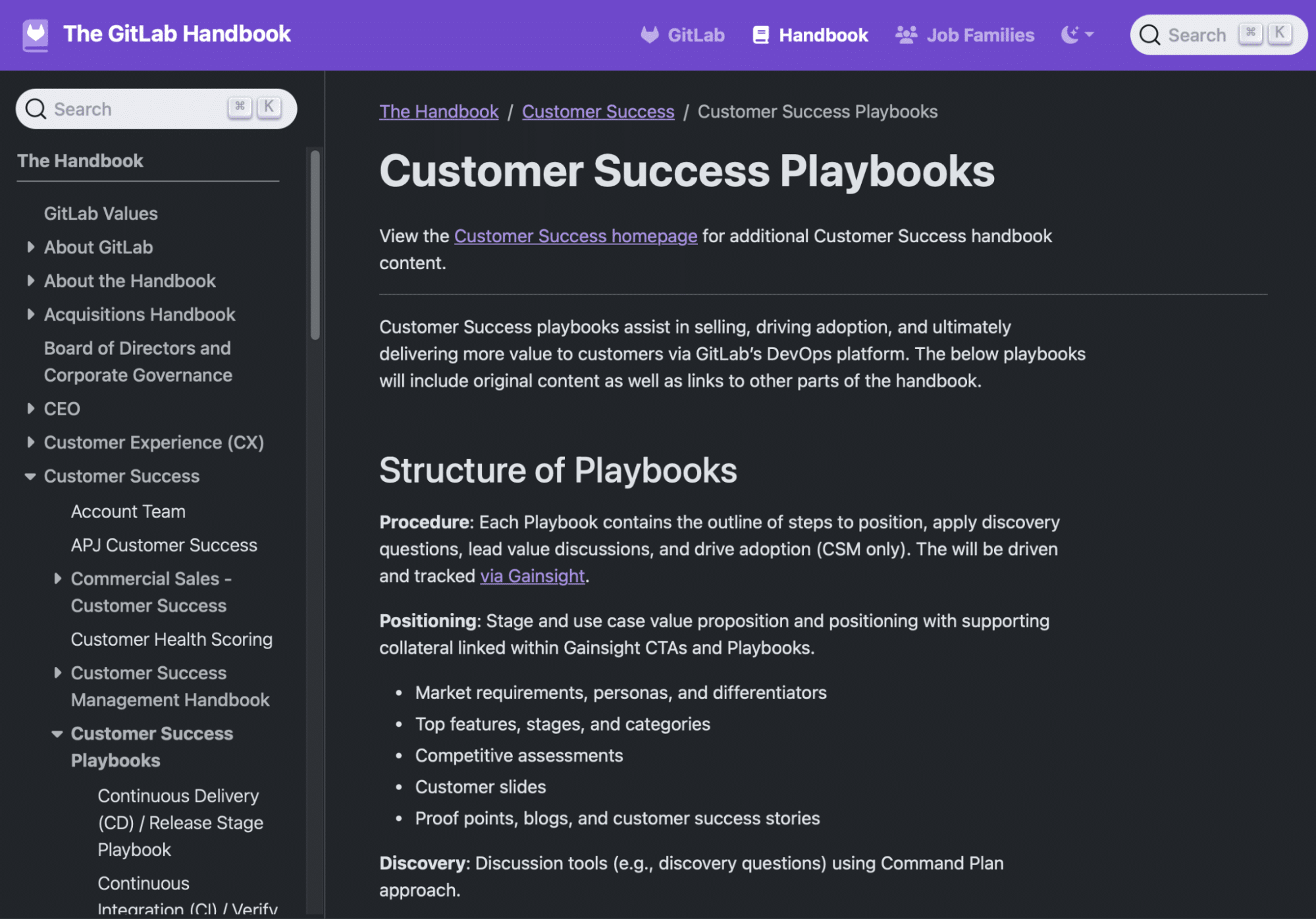
Task: Click the GitLab tanuki icon in top navigation
Action: (650, 35)
